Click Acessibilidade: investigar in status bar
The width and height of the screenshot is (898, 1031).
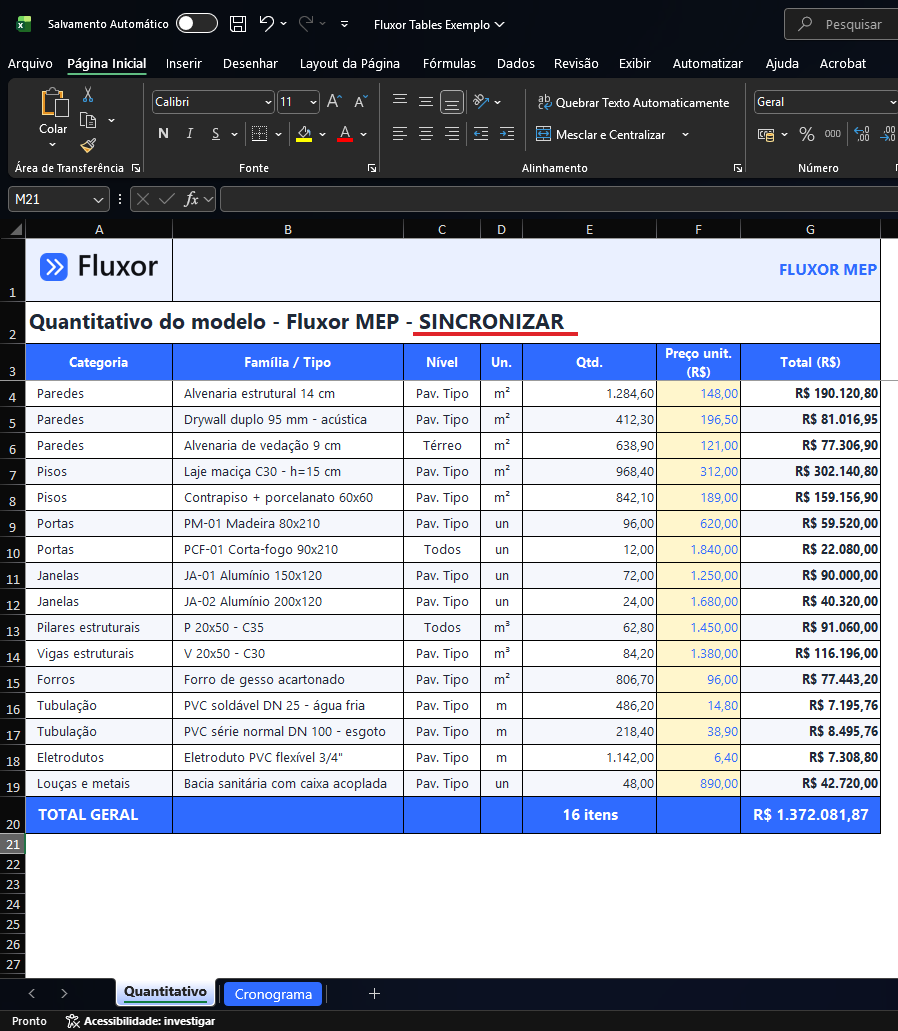tap(140, 1021)
